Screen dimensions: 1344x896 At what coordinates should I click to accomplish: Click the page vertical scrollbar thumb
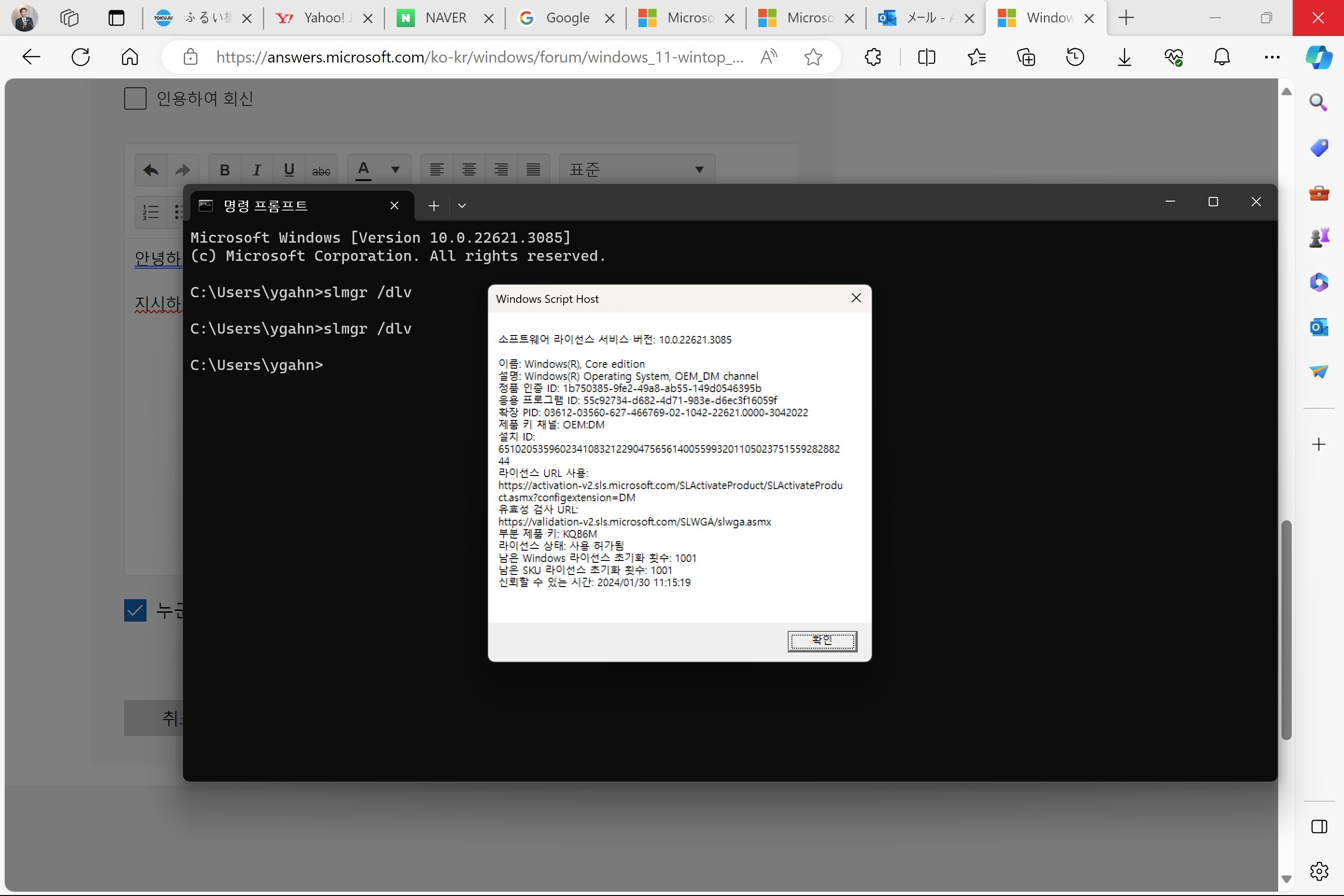pos(1286,630)
